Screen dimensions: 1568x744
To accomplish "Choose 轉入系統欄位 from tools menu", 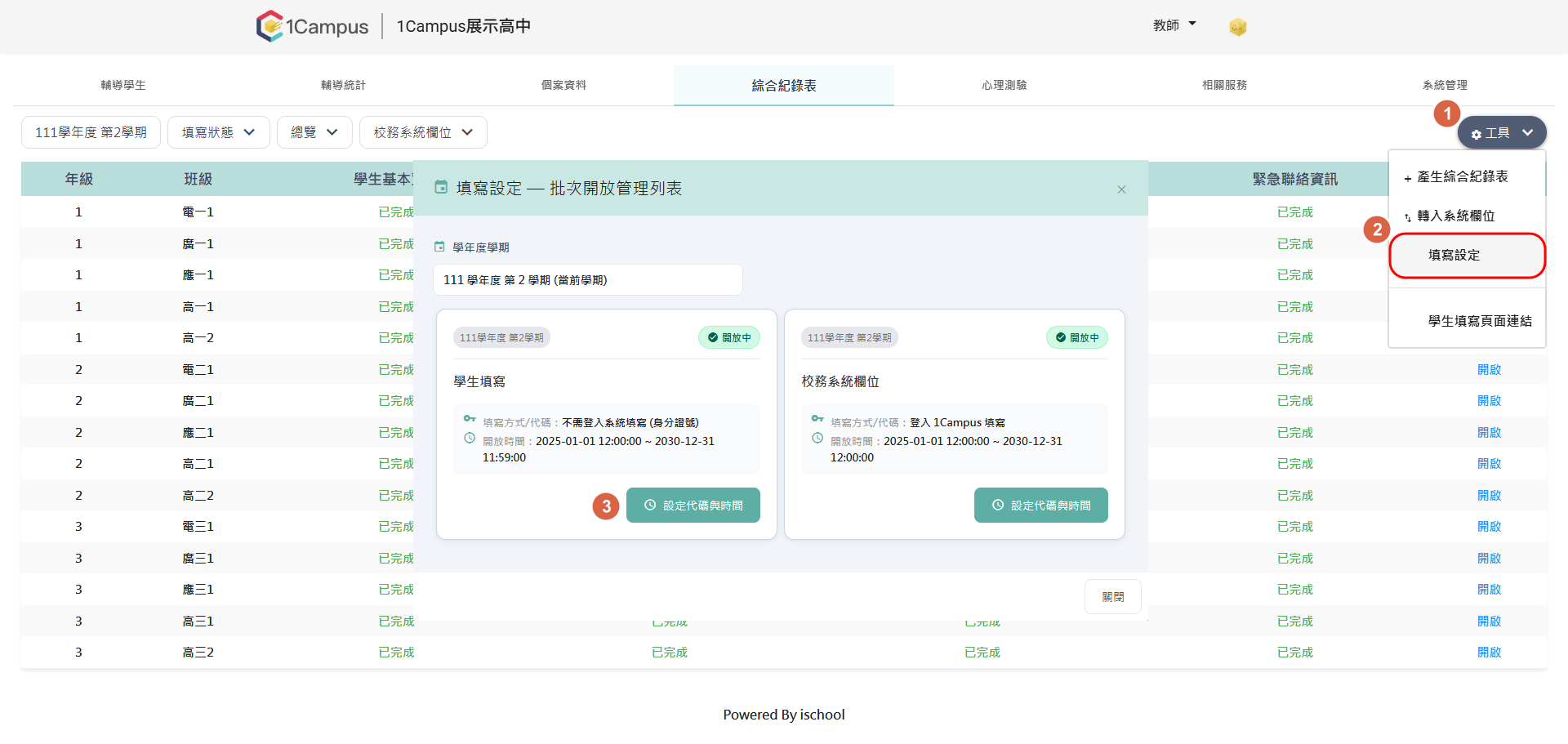I will click(1467, 216).
